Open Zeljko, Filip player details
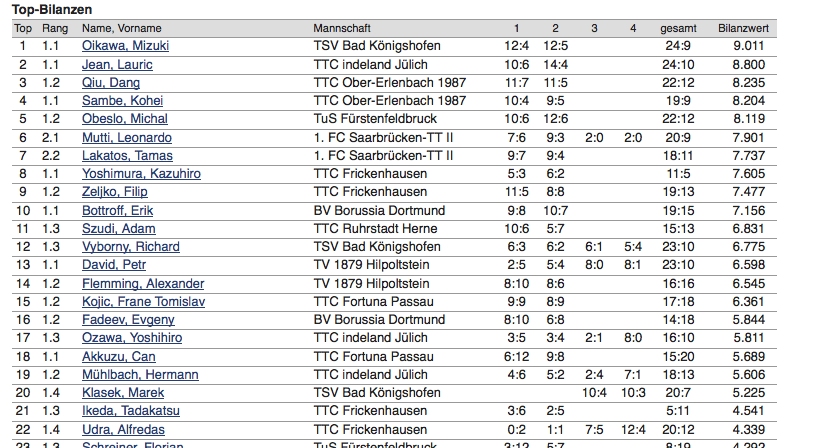Image resolution: width=816 pixels, height=448 pixels. 114,191
